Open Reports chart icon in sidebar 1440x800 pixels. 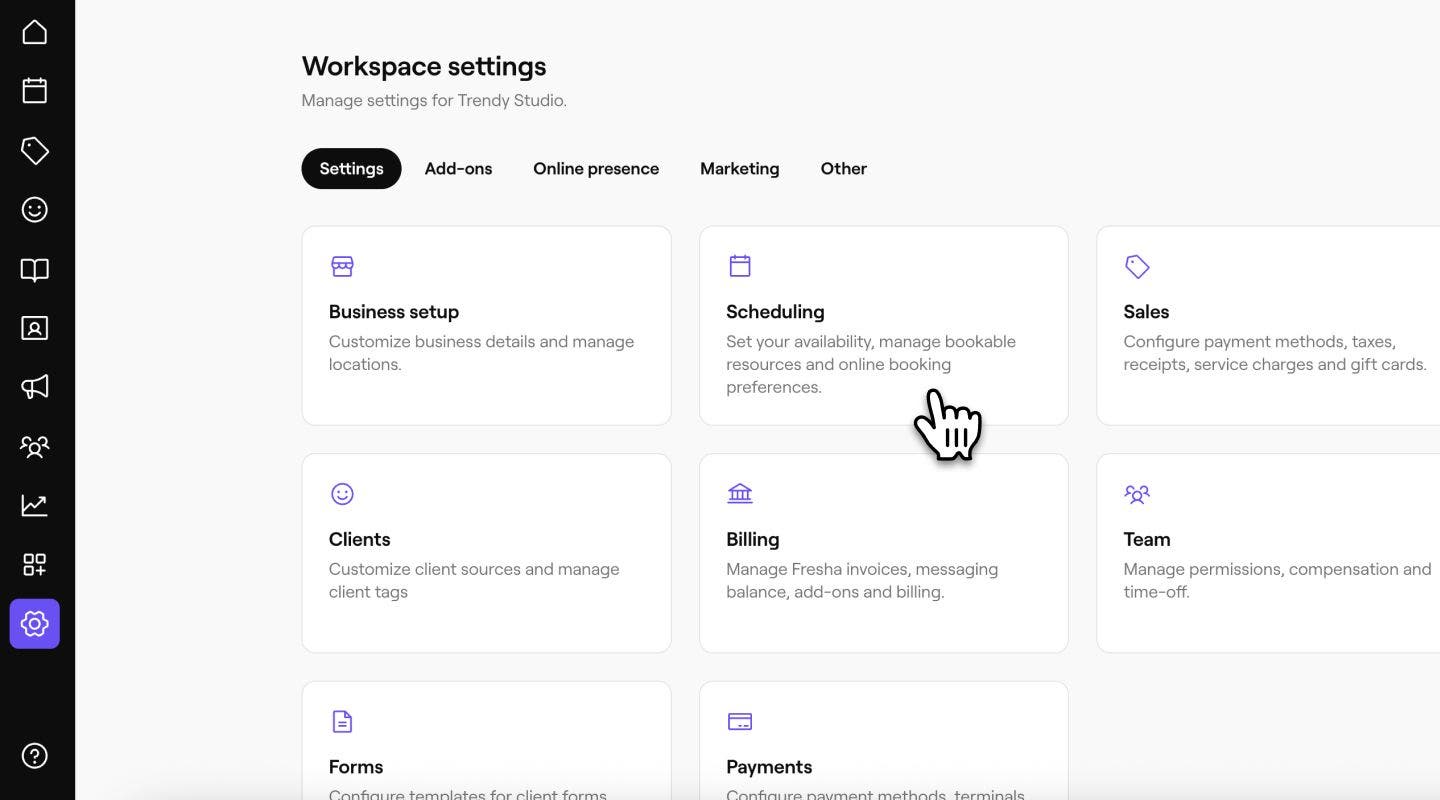tap(35, 505)
